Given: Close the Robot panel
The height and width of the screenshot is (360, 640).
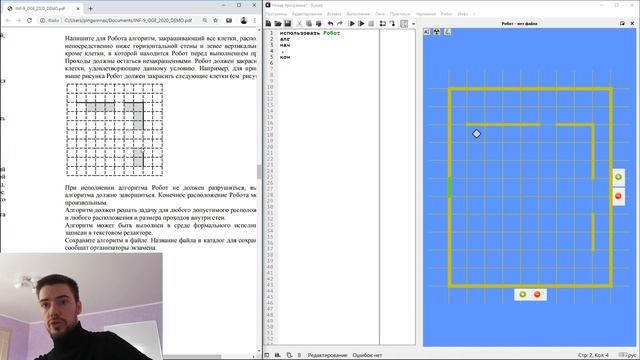Looking at the screenshot, I should tap(632, 24).
